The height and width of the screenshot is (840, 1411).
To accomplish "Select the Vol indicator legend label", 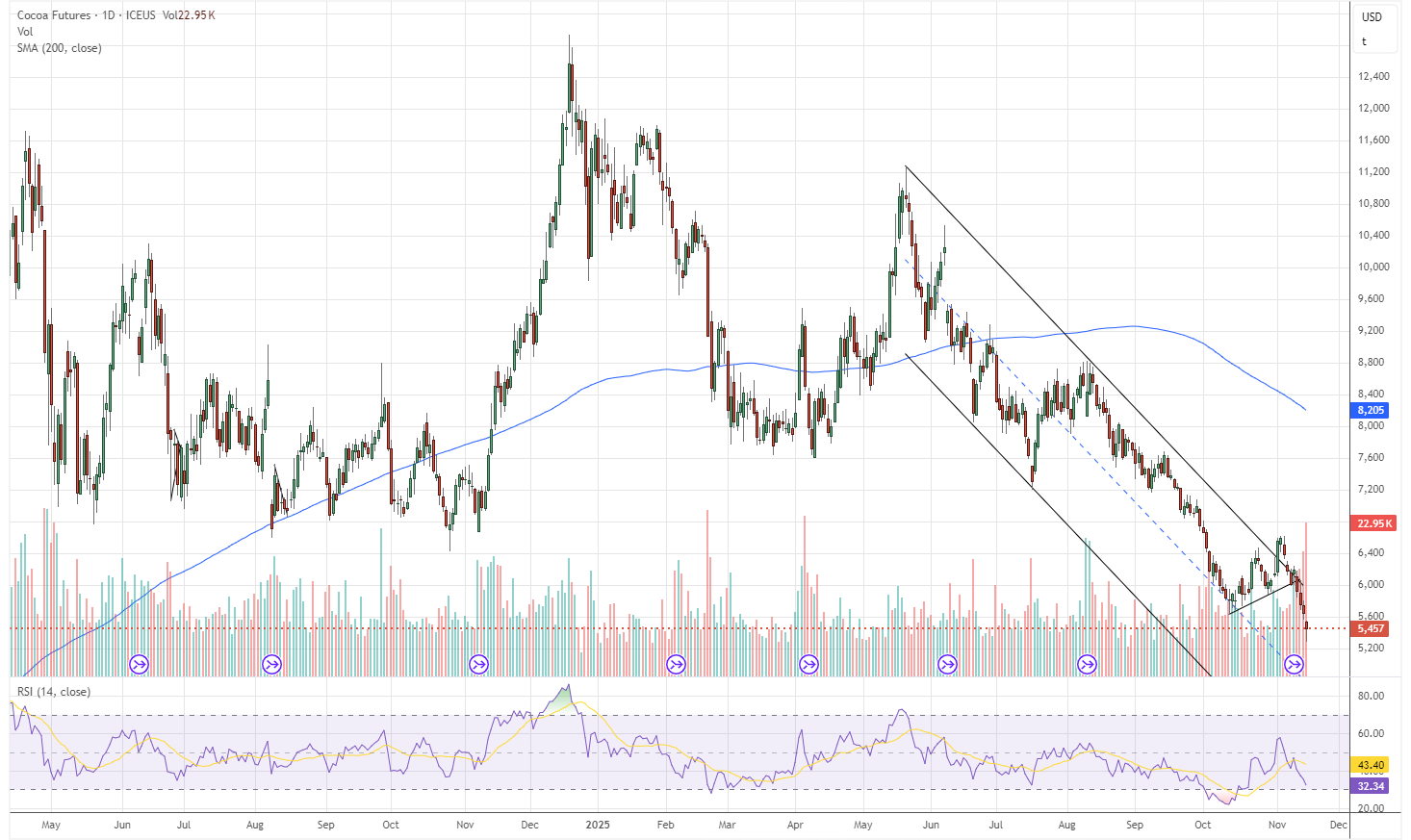I will (x=25, y=32).
